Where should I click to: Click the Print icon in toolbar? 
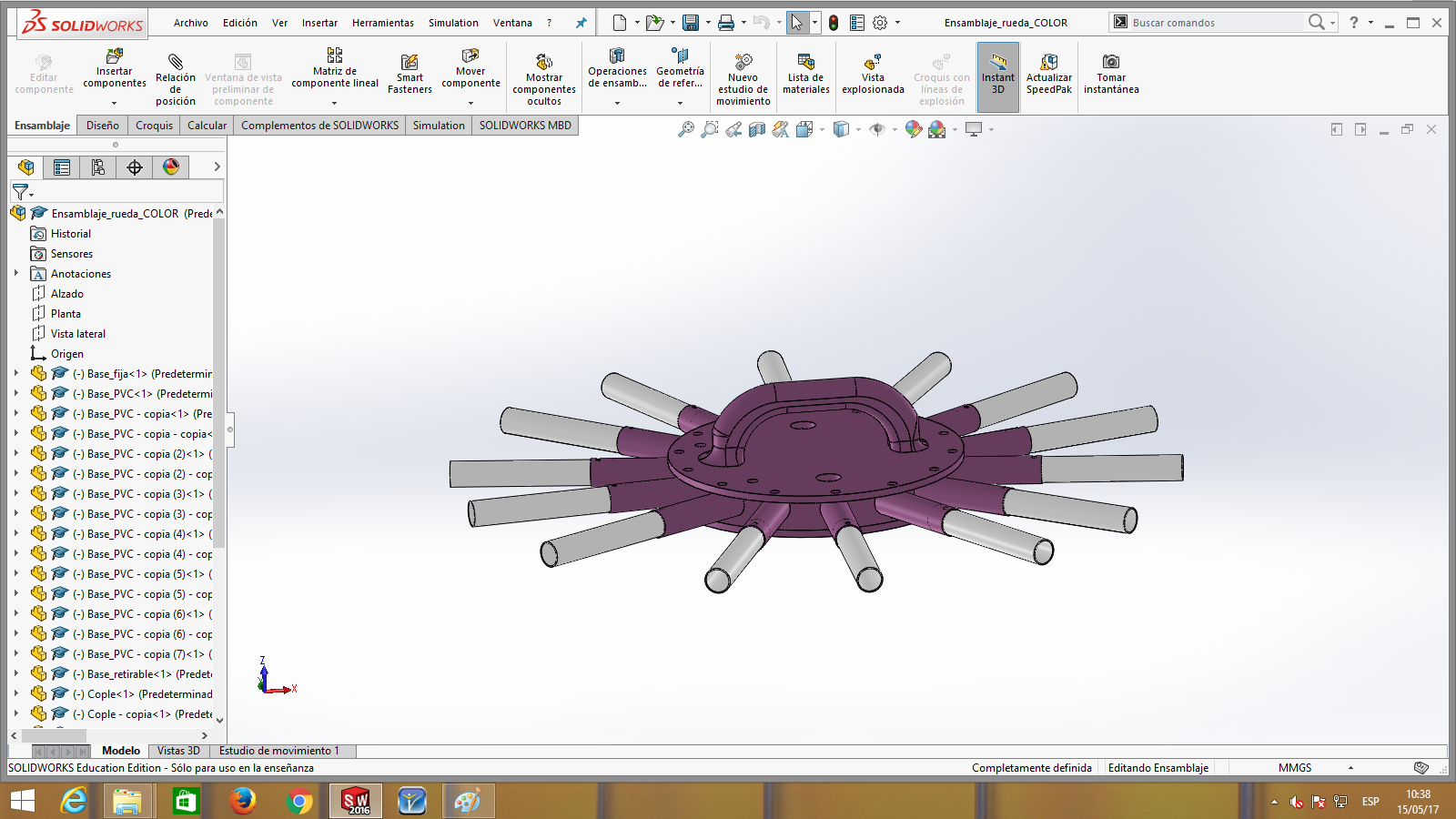726,23
